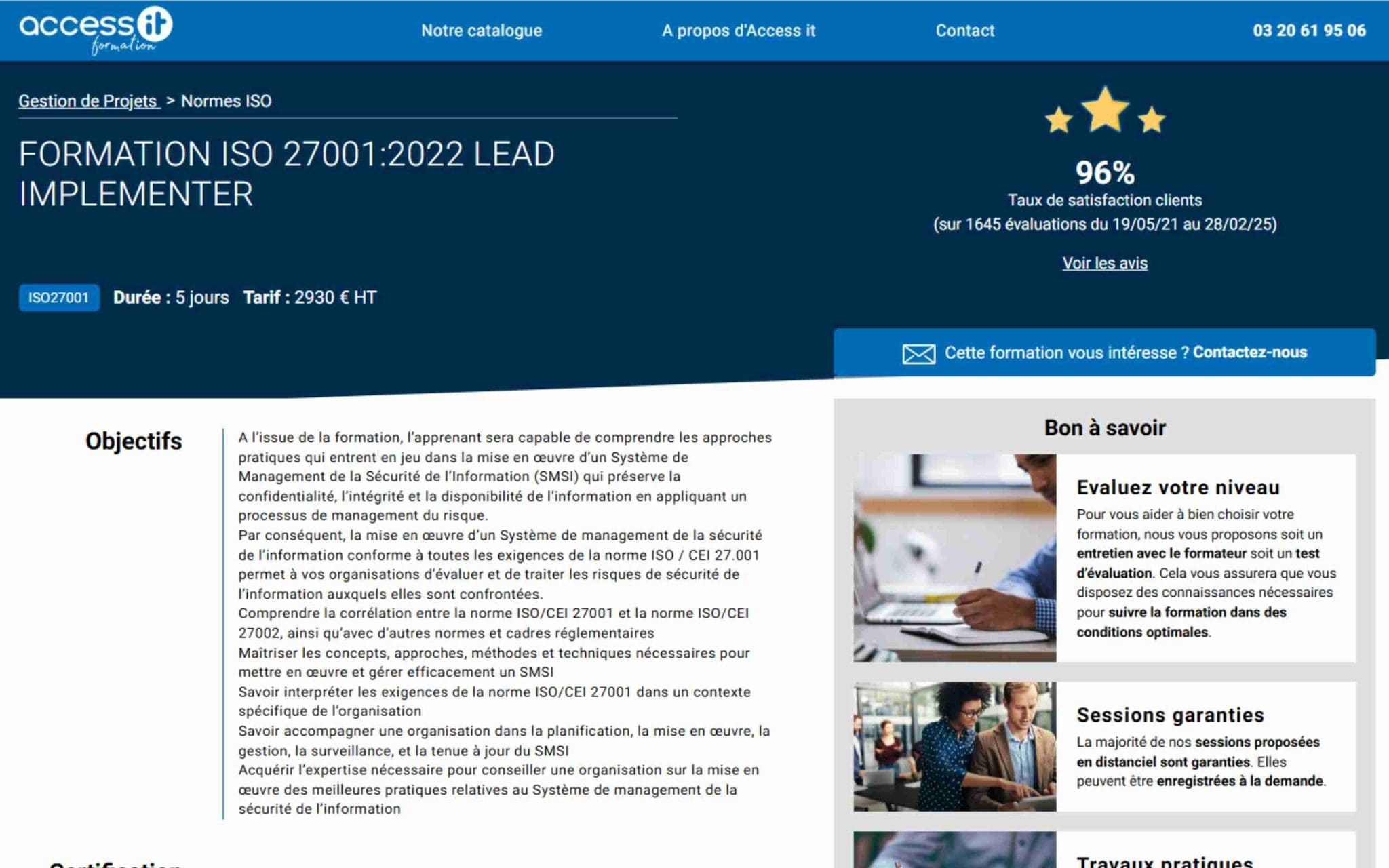Click the Evaluez votre niveau heading

coord(1178,488)
